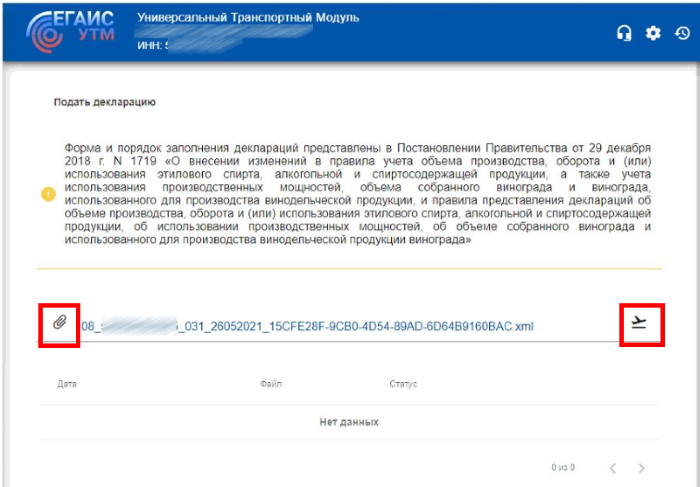This screenshot has height=487, width=700.
Task: Attach file using paperclip icon
Action: (x=59, y=322)
